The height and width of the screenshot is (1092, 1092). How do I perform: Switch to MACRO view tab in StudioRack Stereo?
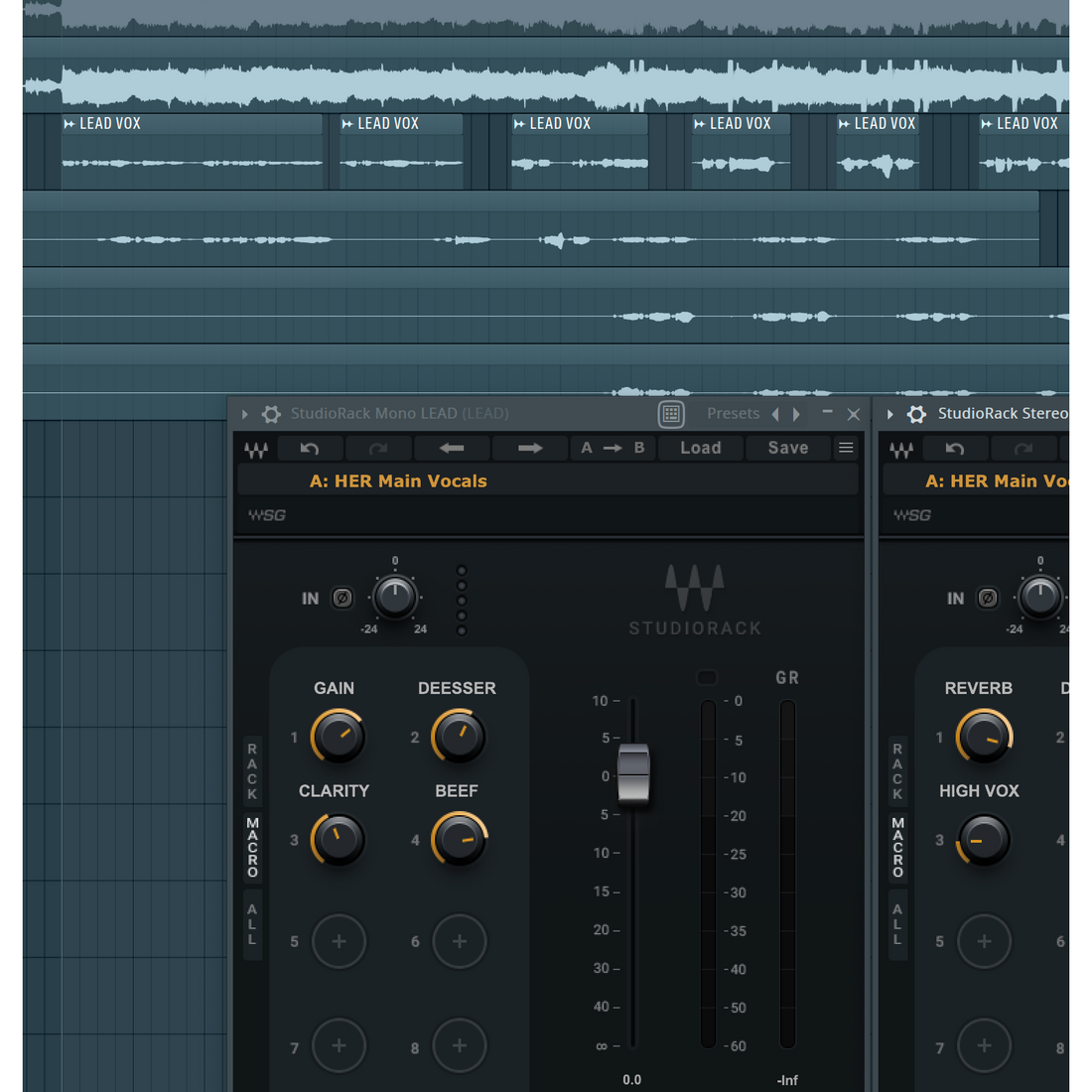point(897,848)
